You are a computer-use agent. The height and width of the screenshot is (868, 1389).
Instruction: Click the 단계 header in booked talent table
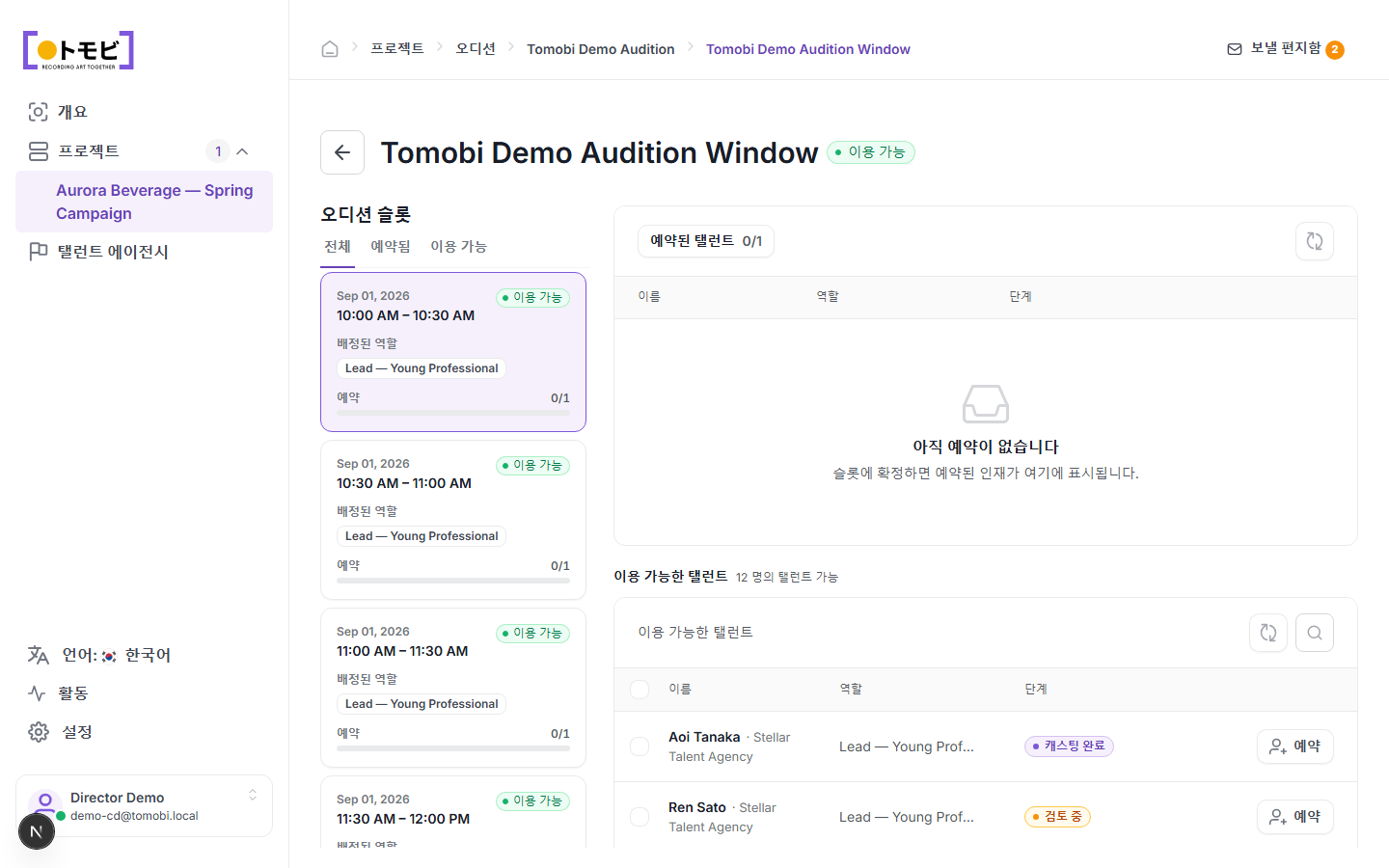click(x=1021, y=297)
